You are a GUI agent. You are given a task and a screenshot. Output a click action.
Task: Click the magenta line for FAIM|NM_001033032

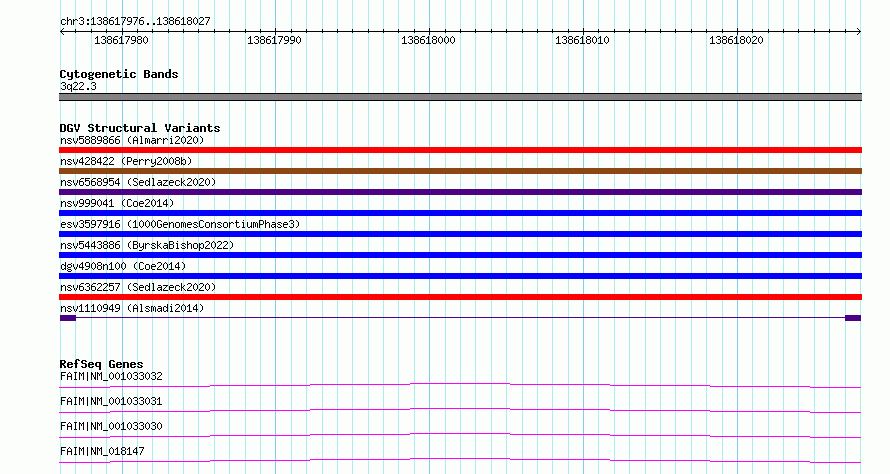tap(460, 385)
